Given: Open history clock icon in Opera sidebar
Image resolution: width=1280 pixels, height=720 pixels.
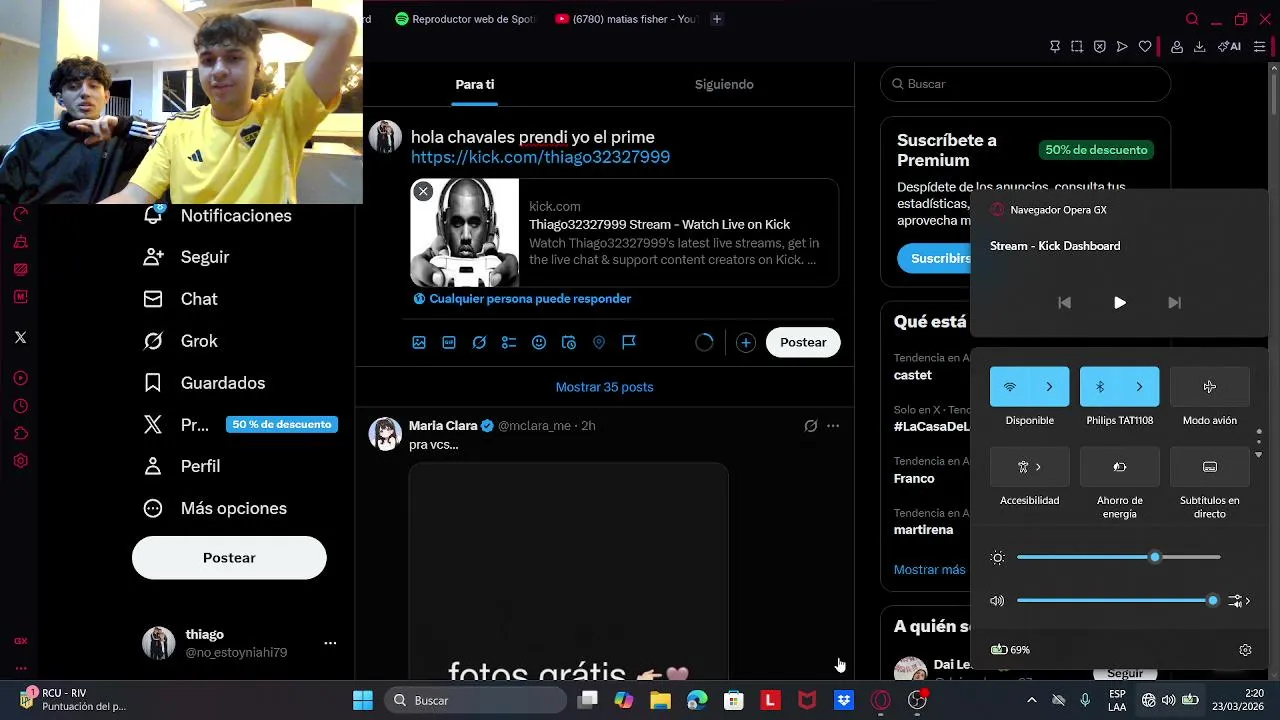Looking at the screenshot, I should click(20, 406).
